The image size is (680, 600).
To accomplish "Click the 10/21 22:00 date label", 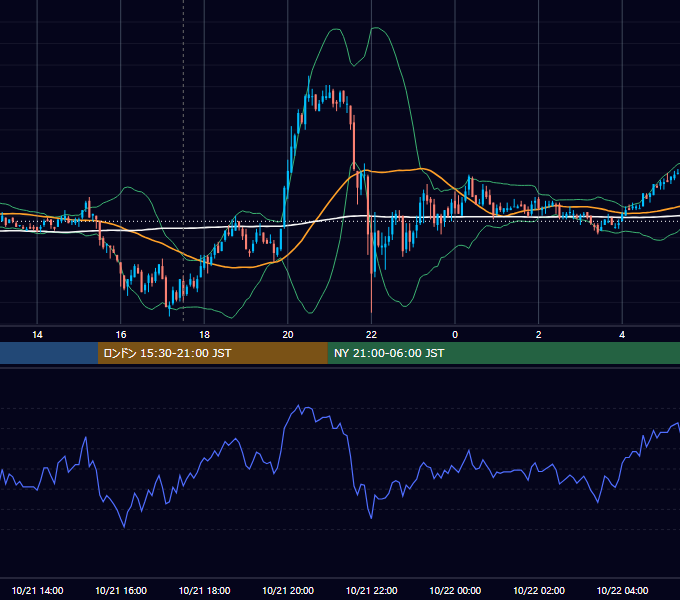I will 371,590.
